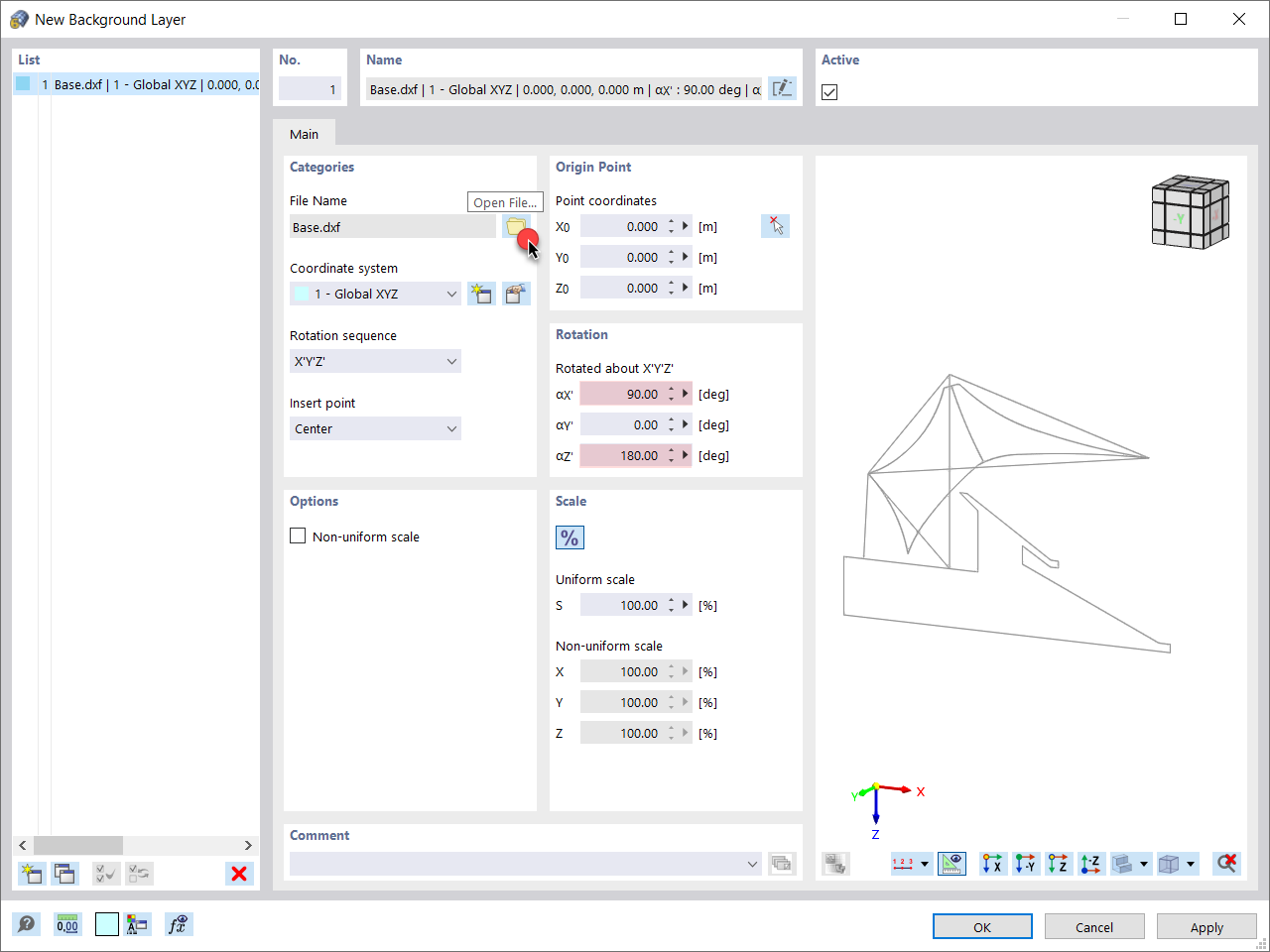Open the help icon at bottom left

coord(27,924)
